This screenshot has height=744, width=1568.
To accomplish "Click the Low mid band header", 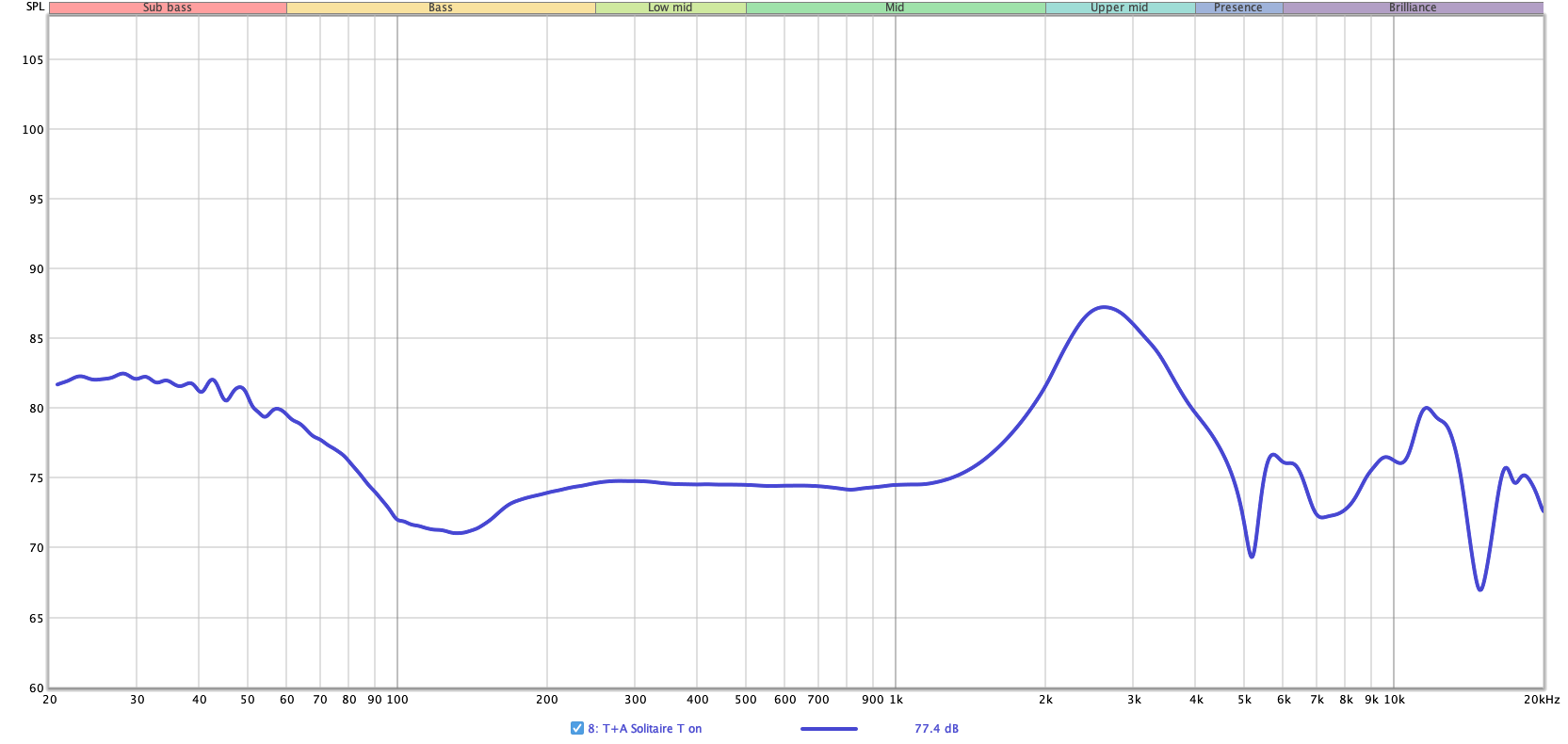I will [671, 8].
